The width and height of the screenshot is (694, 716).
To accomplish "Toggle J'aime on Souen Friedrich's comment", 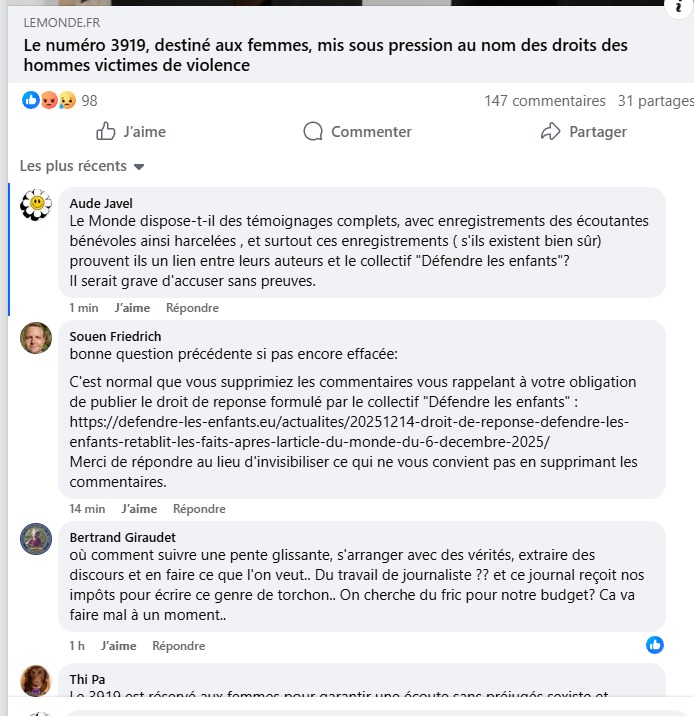I will tap(139, 509).
